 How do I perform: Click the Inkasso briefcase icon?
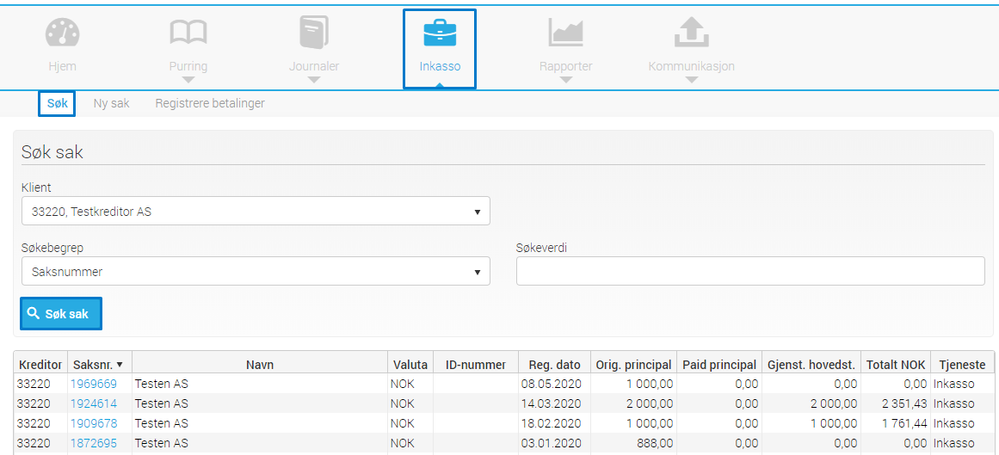click(x=440, y=32)
